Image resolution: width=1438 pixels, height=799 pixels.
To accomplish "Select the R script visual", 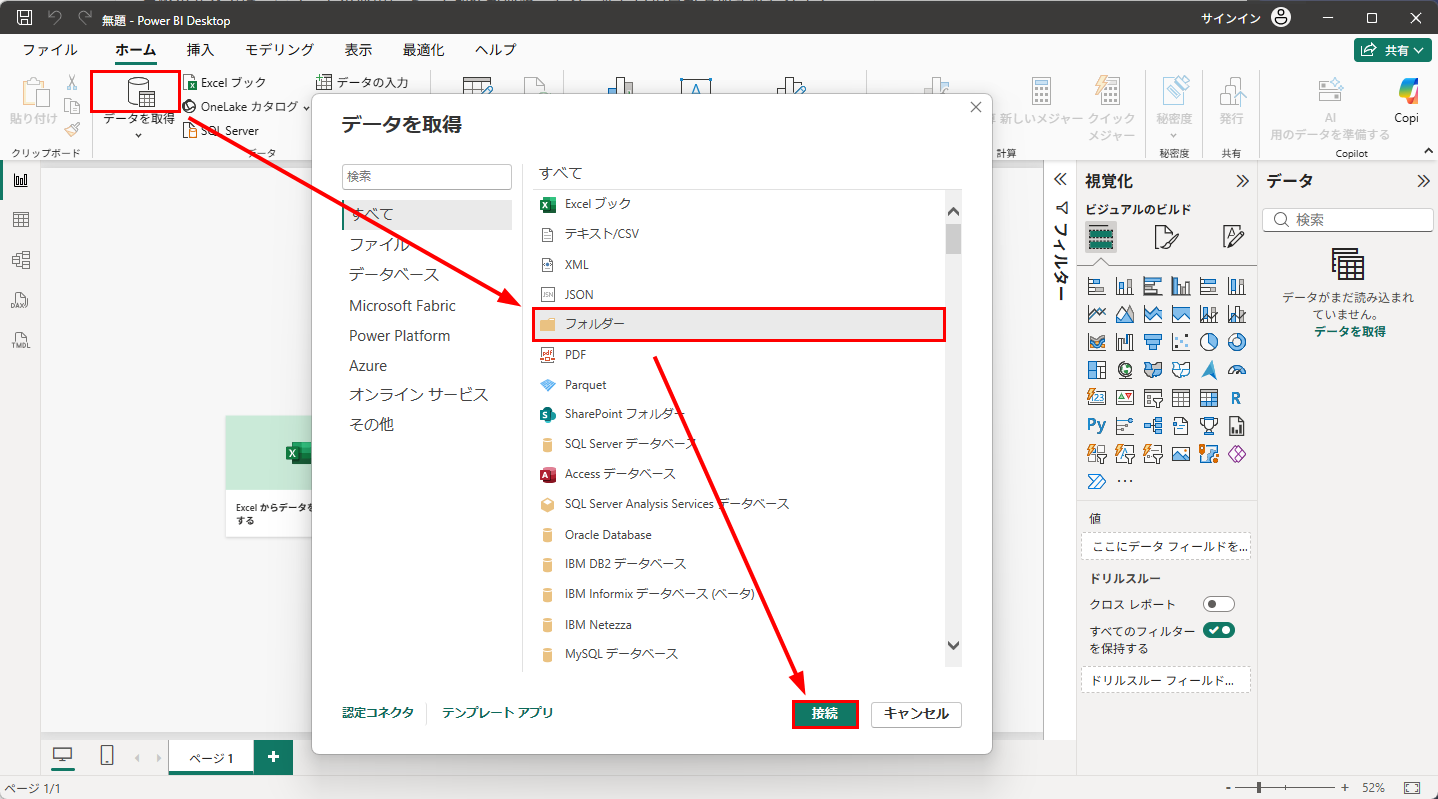I will click(x=1237, y=398).
